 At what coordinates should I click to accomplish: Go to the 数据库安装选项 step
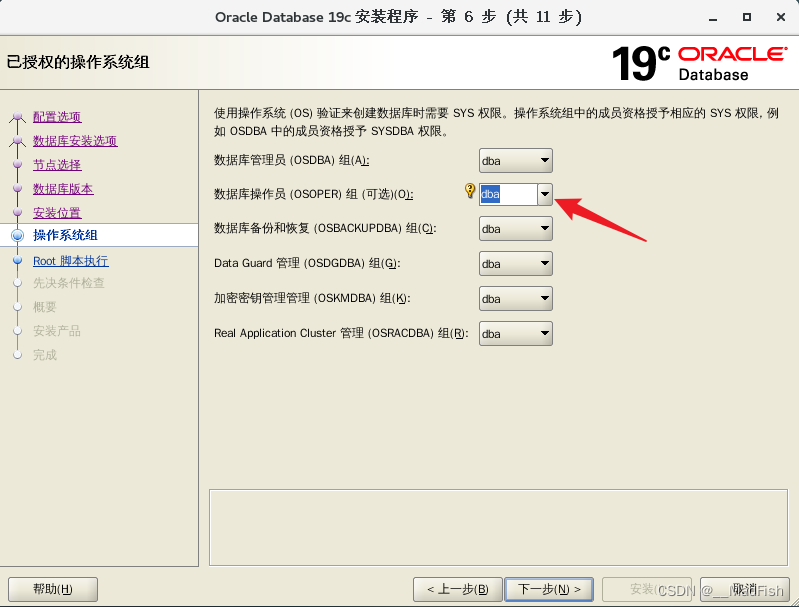click(x=75, y=141)
